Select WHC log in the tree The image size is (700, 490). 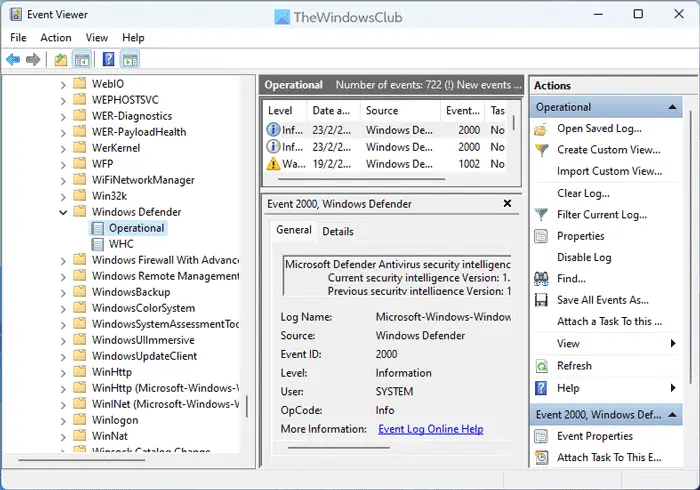(121, 244)
